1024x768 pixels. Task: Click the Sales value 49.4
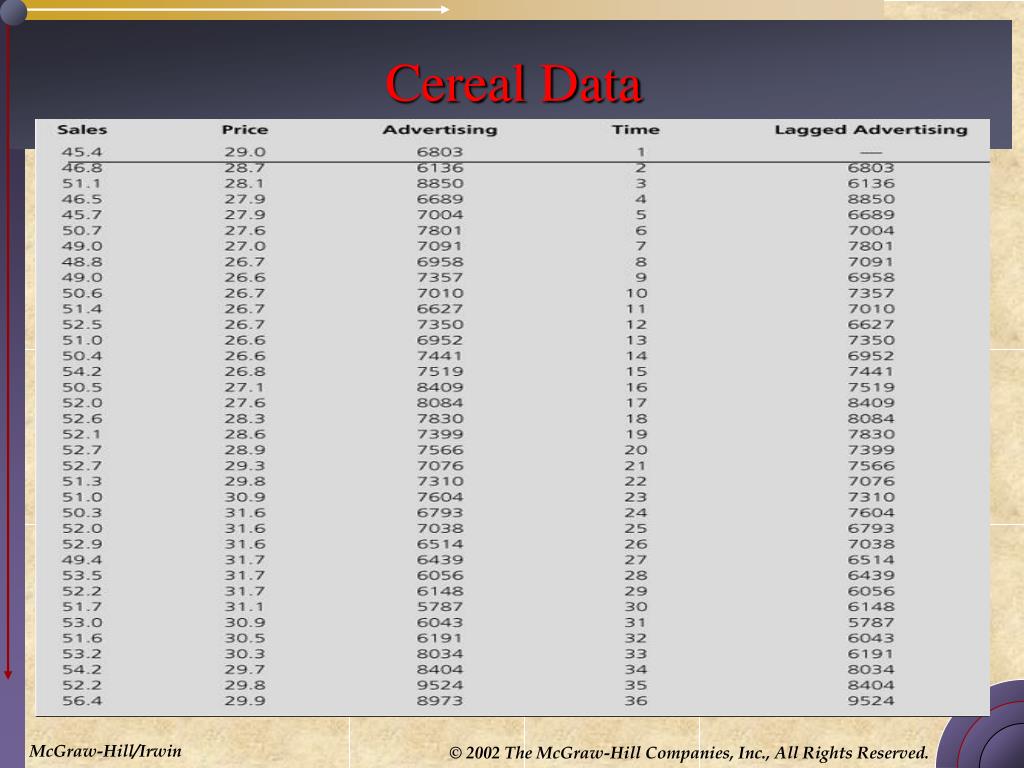coord(82,560)
